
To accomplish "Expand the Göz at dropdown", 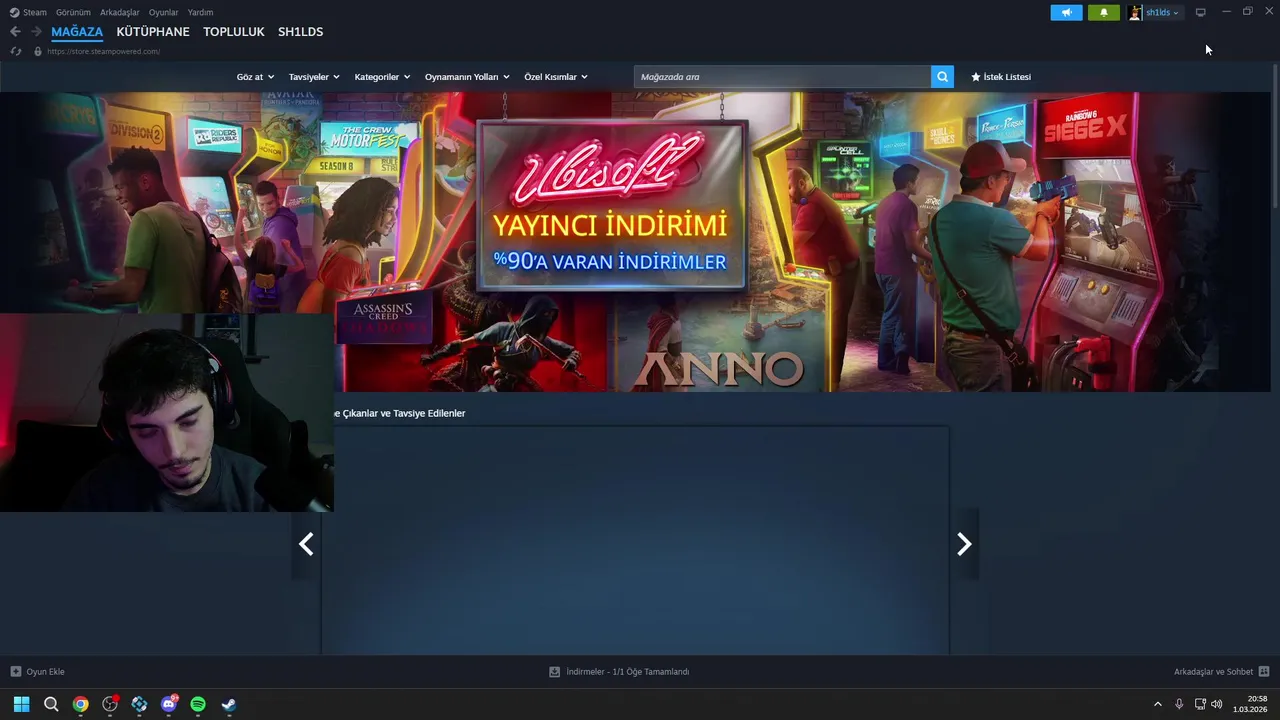I will point(255,77).
